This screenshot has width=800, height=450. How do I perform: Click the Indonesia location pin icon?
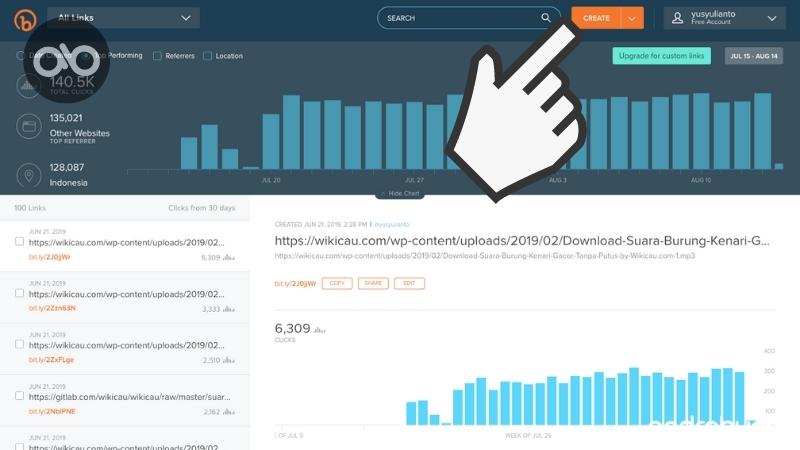pyautogui.click(x=29, y=176)
